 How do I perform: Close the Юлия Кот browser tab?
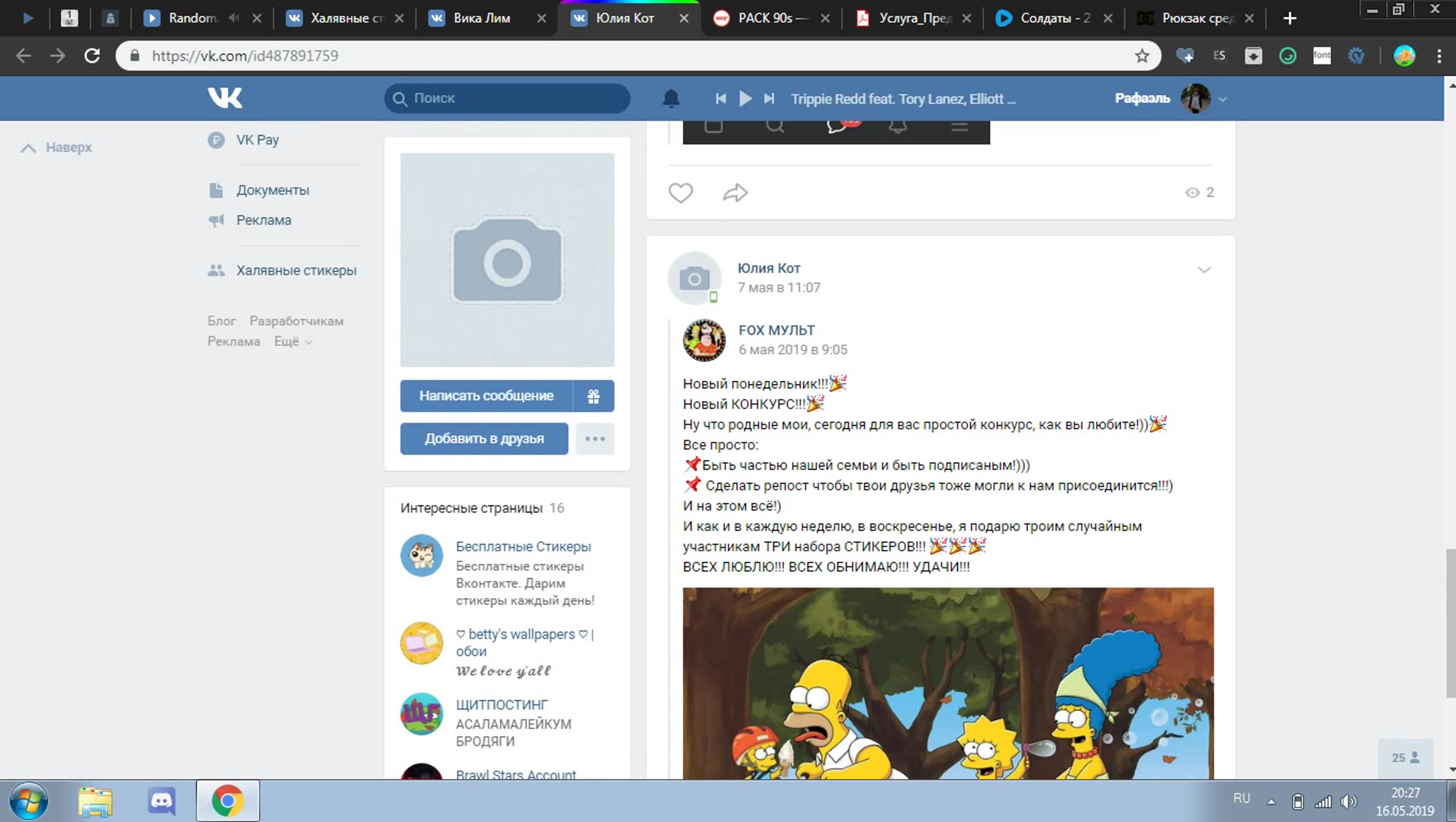pyautogui.click(x=683, y=18)
